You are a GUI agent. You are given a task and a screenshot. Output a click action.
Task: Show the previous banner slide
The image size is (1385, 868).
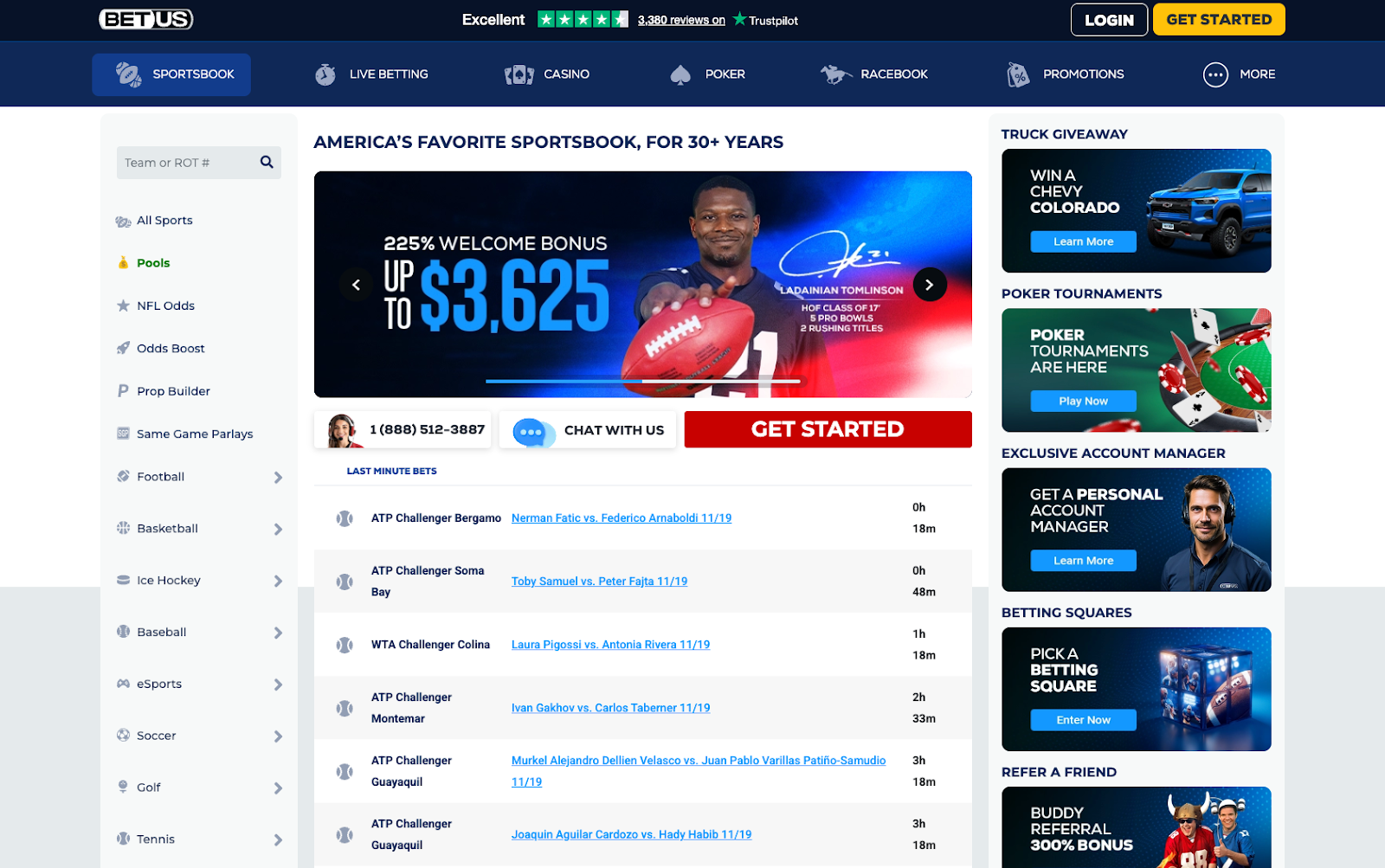[356, 285]
